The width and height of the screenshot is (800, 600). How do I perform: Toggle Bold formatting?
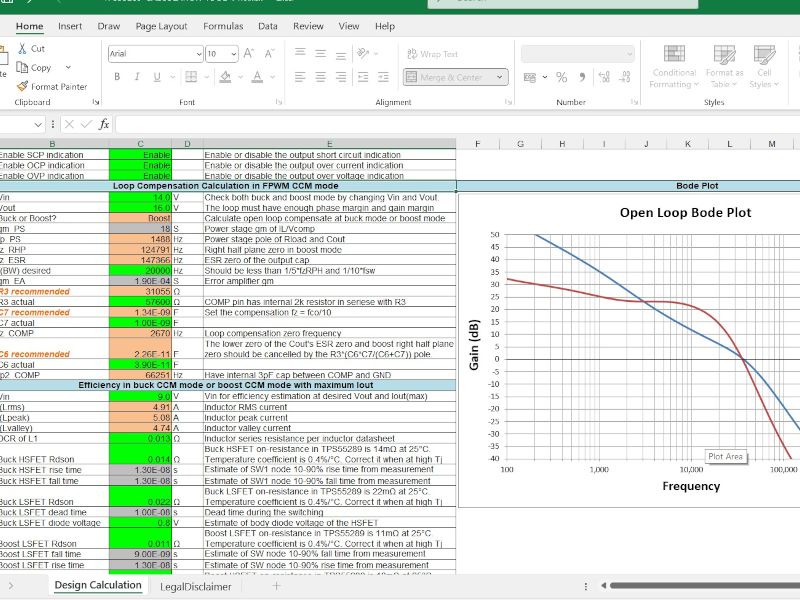pyautogui.click(x=117, y=77)
